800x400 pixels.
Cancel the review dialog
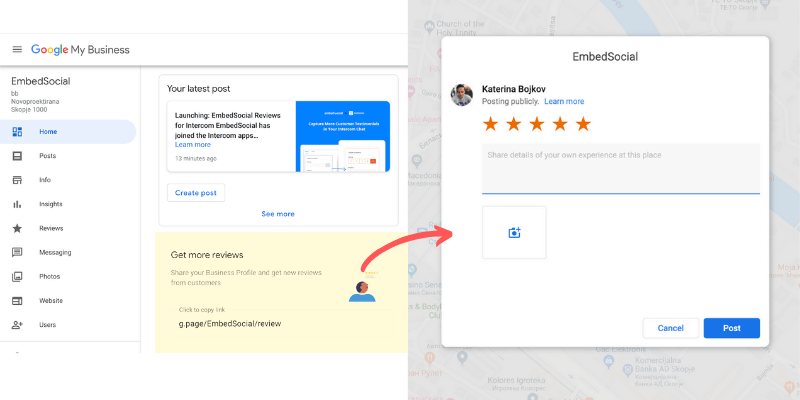[x=670, y=328]
